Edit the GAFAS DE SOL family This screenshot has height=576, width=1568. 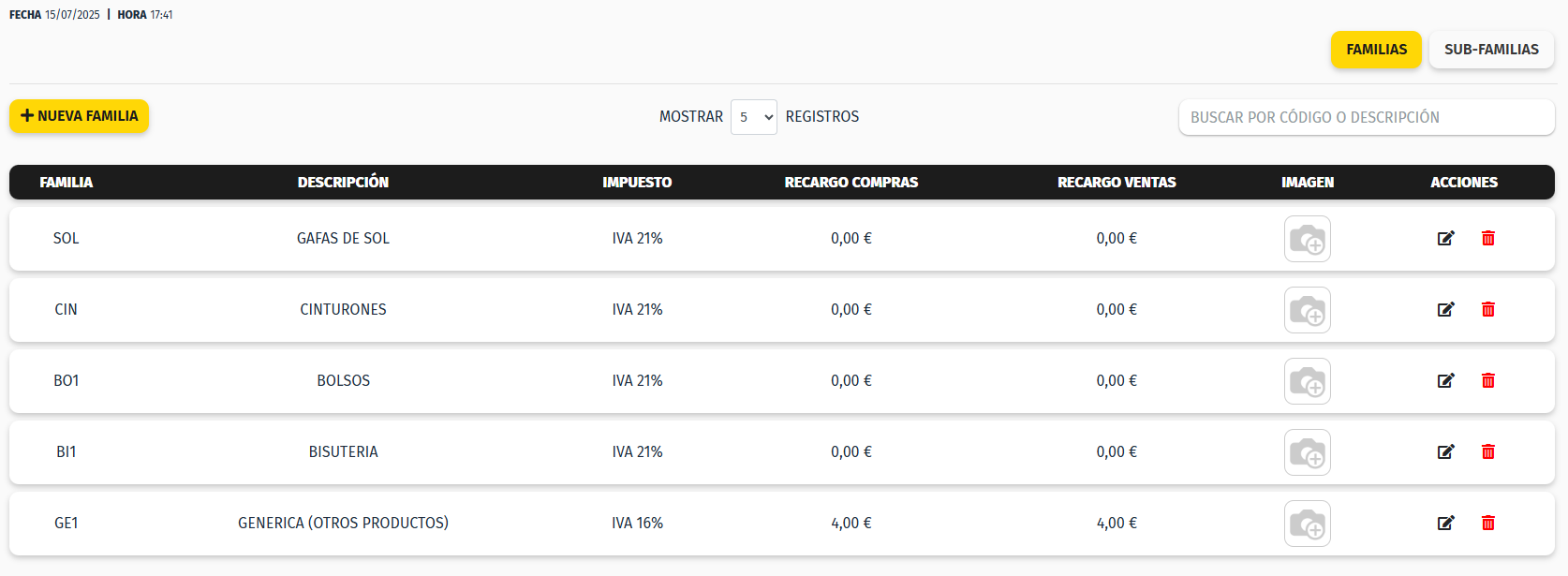tap(1445, 238)
